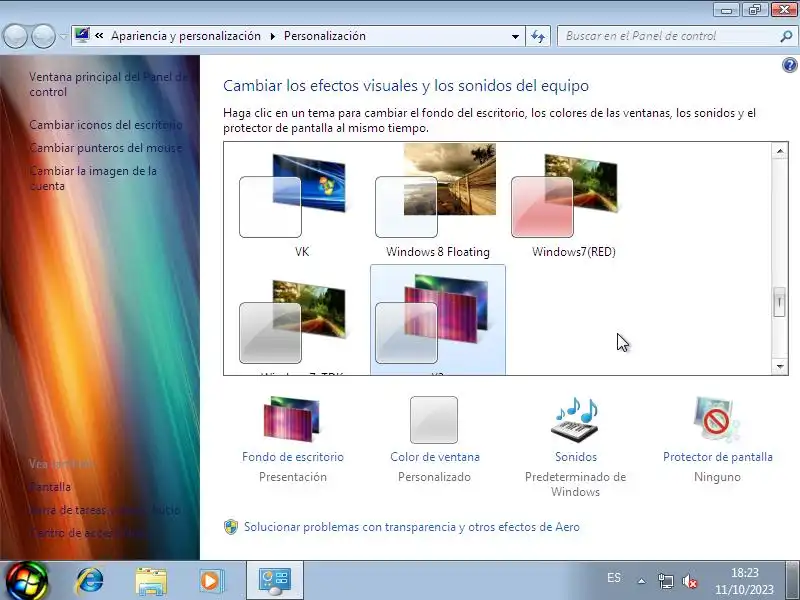Open Windows Explorer folder in taskbar
The width and height of the screenshot is (800, 600).
(x=151, y=581)
